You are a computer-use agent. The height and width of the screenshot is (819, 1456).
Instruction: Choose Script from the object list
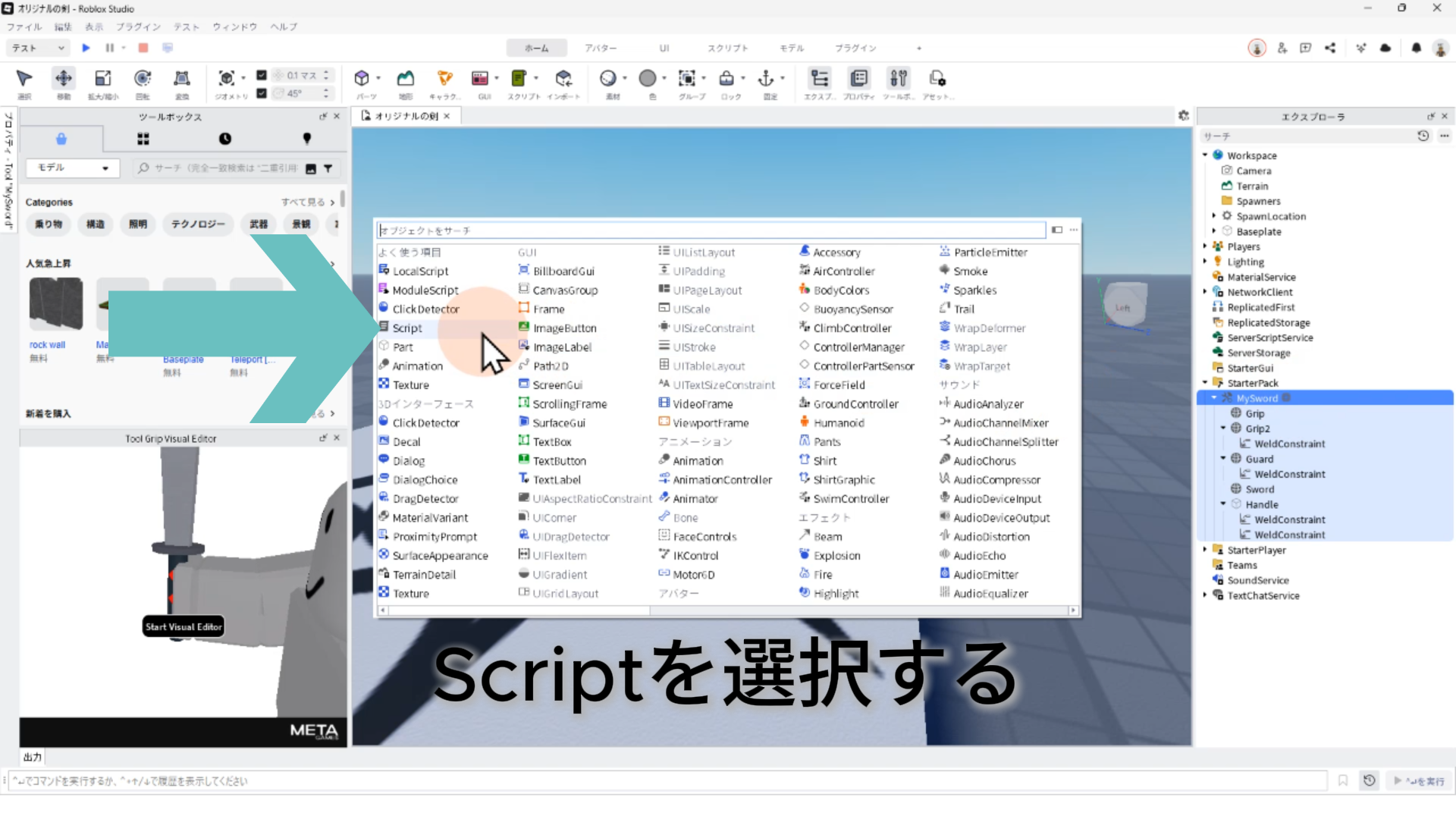407,328
